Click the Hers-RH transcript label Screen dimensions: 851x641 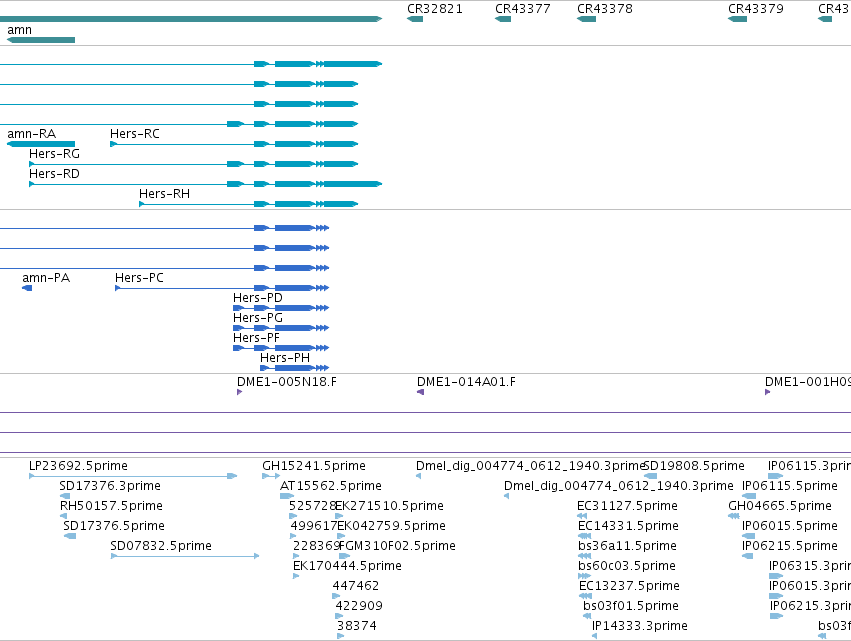coord(164,194)
